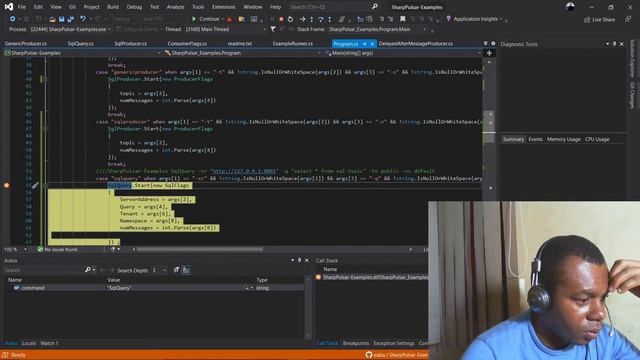Screen dimensions: 640x360
Task: Click the Navigate Backward icon in toolbar
Action: coord(13,19)
